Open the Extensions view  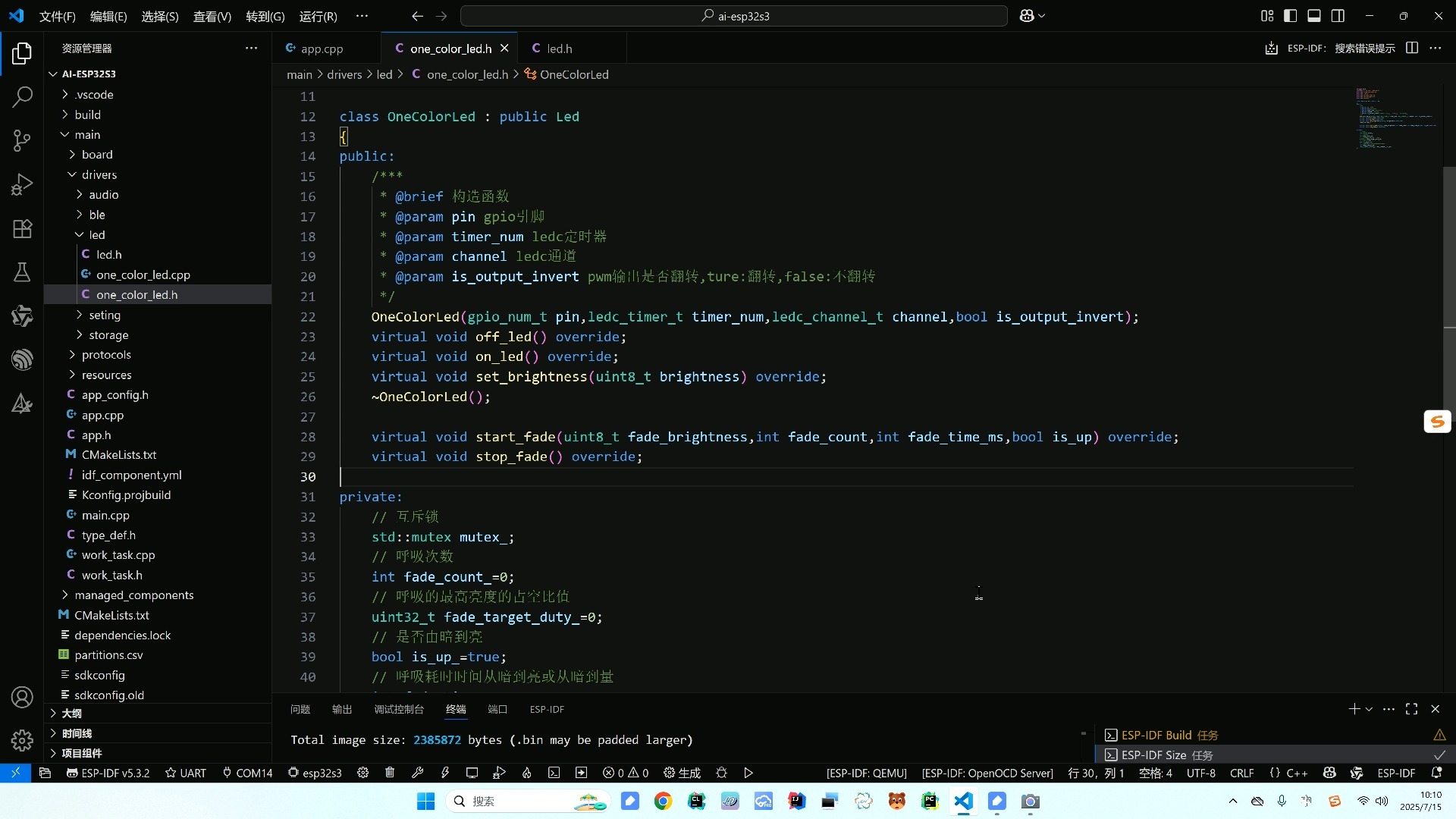22,228
